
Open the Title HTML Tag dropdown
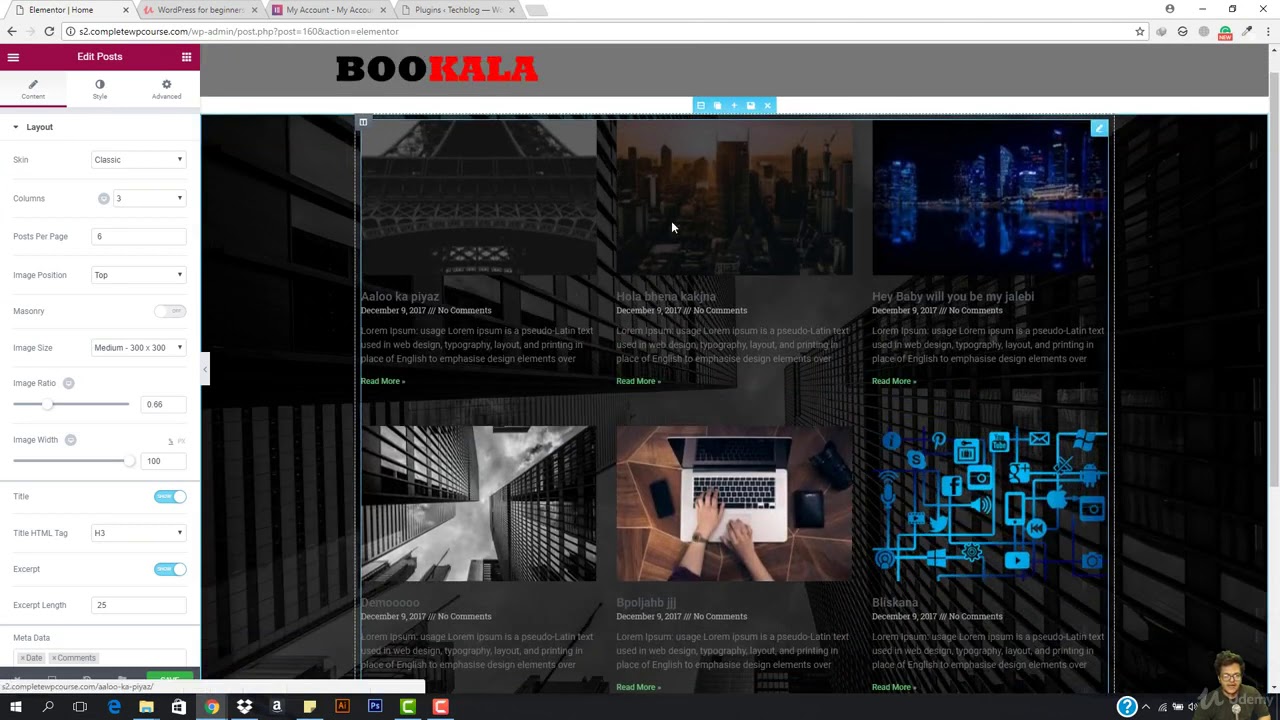(x=138, y=533)
